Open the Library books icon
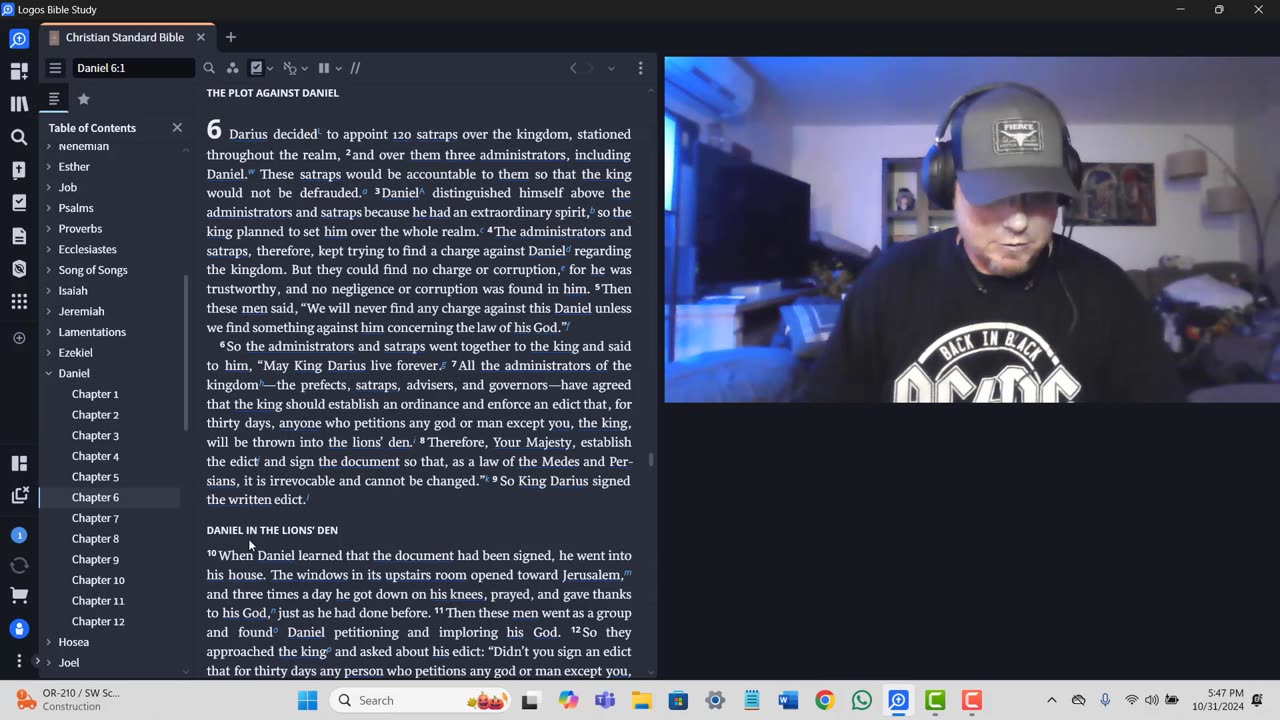 [19, 104]
